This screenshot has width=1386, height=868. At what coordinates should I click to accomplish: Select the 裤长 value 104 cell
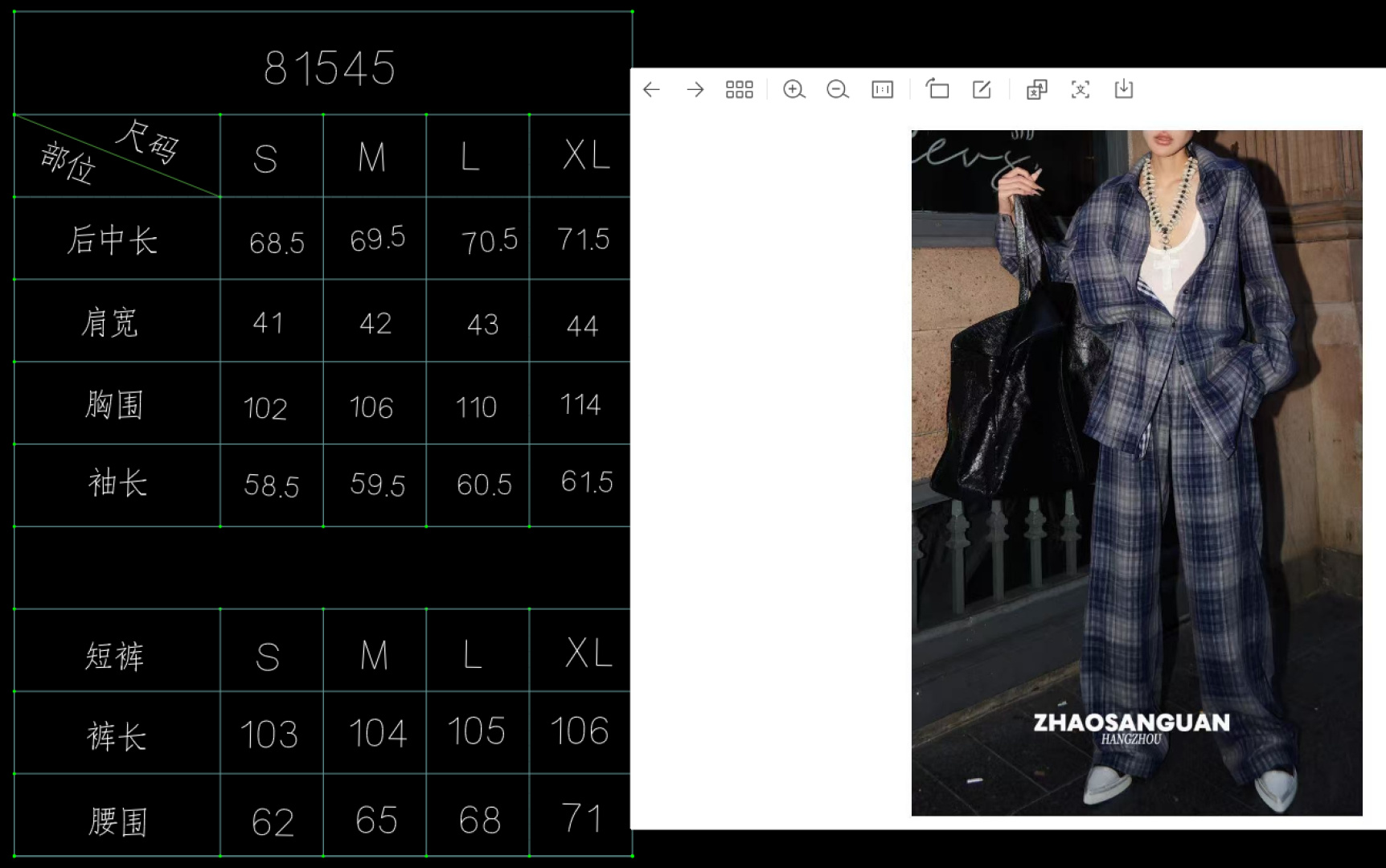pyautogui.click(x=377, y=734)
